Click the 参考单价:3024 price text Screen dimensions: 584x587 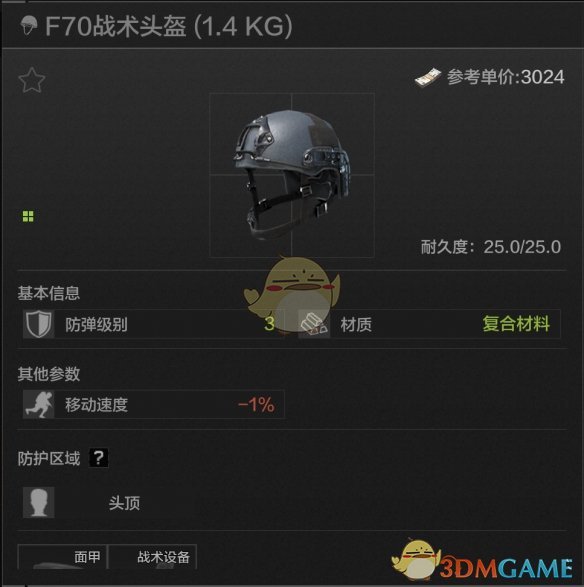point(506,77)
